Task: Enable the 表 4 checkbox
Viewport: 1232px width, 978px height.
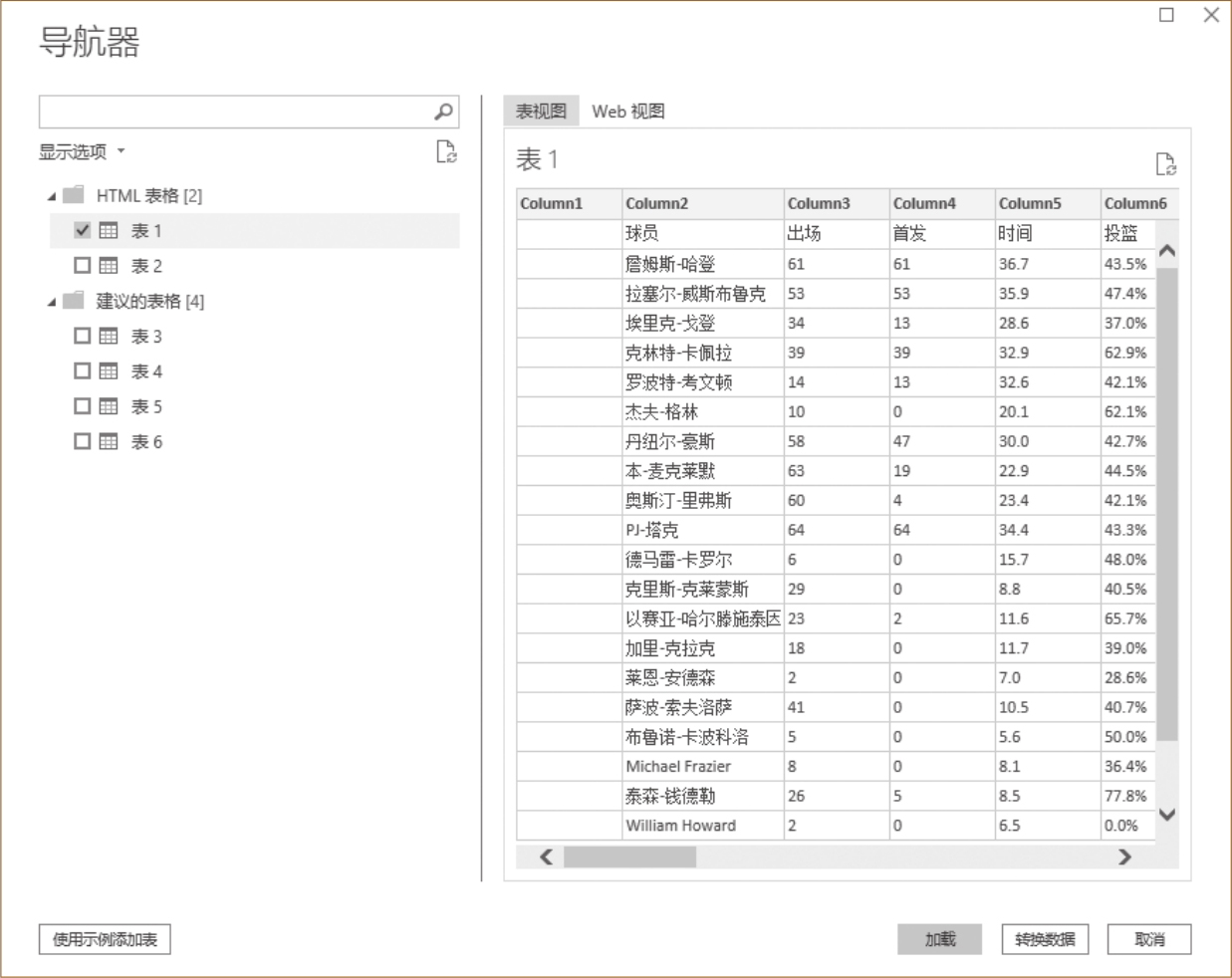Action: 83,371
